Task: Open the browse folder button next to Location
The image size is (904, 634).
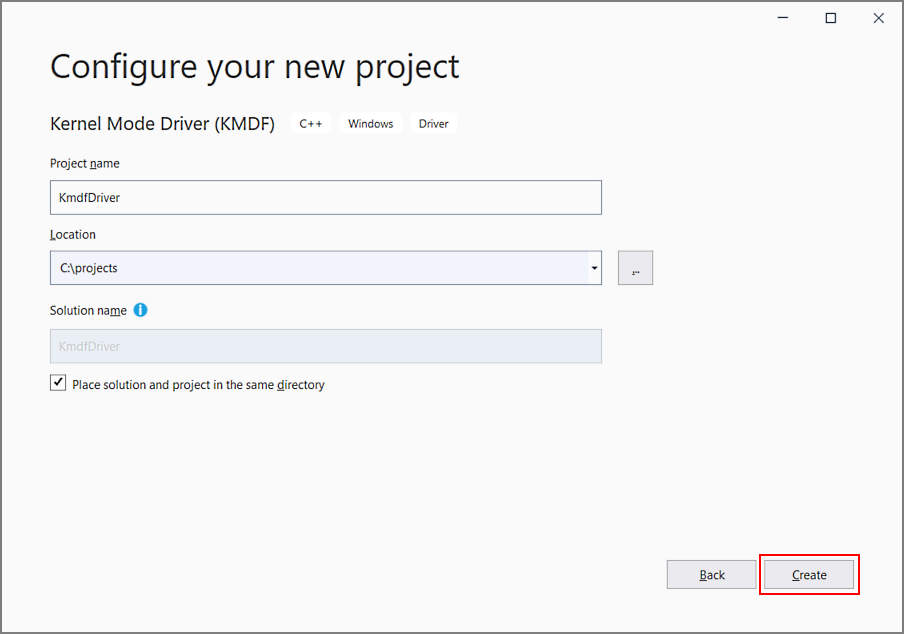Action: click(635, 267)
